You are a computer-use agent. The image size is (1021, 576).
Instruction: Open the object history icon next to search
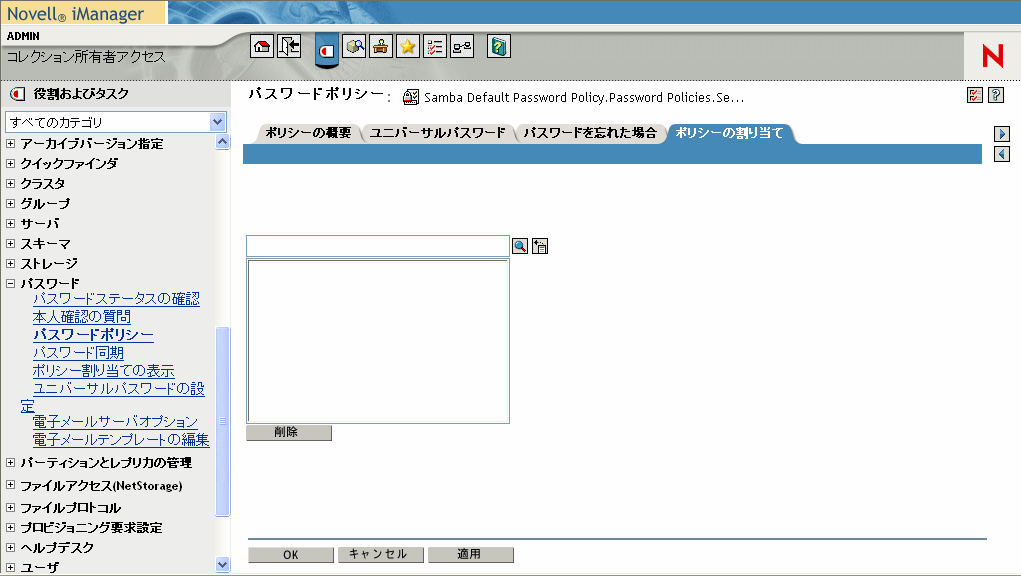[x=539, y=245]
